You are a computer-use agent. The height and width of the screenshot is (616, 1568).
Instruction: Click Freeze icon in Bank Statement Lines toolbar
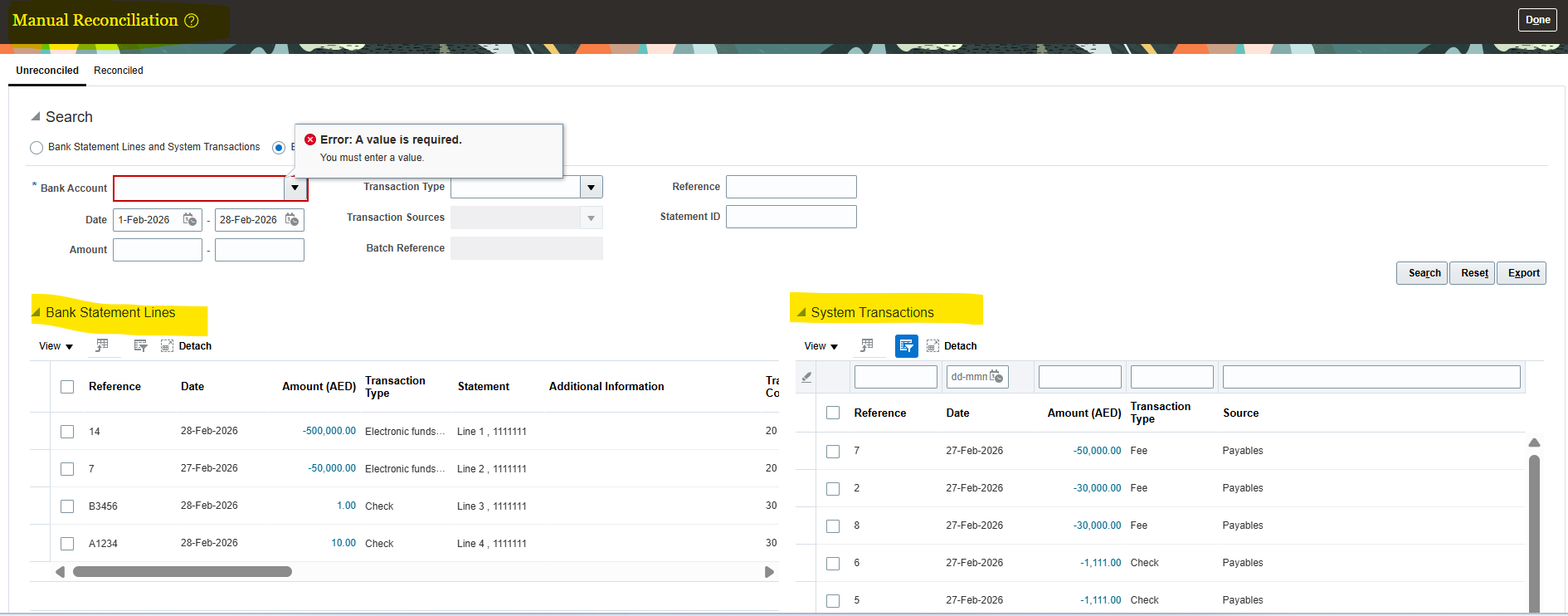click(x=102, y=345)
